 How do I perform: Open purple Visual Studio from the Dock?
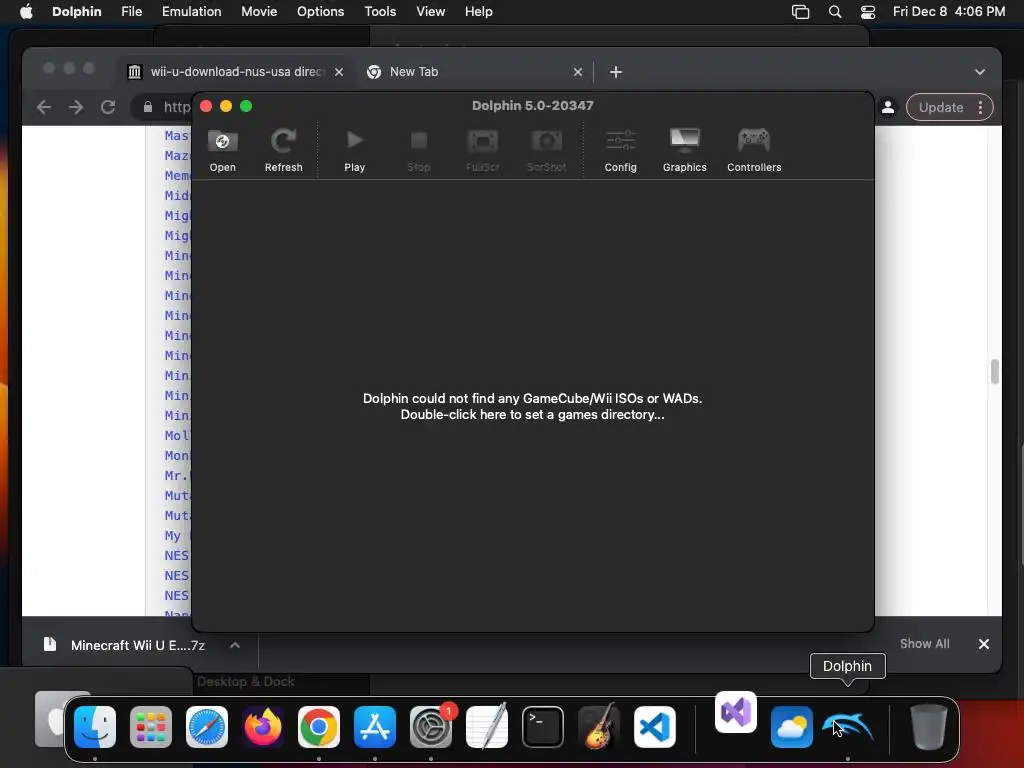click(x=736, y=712)
